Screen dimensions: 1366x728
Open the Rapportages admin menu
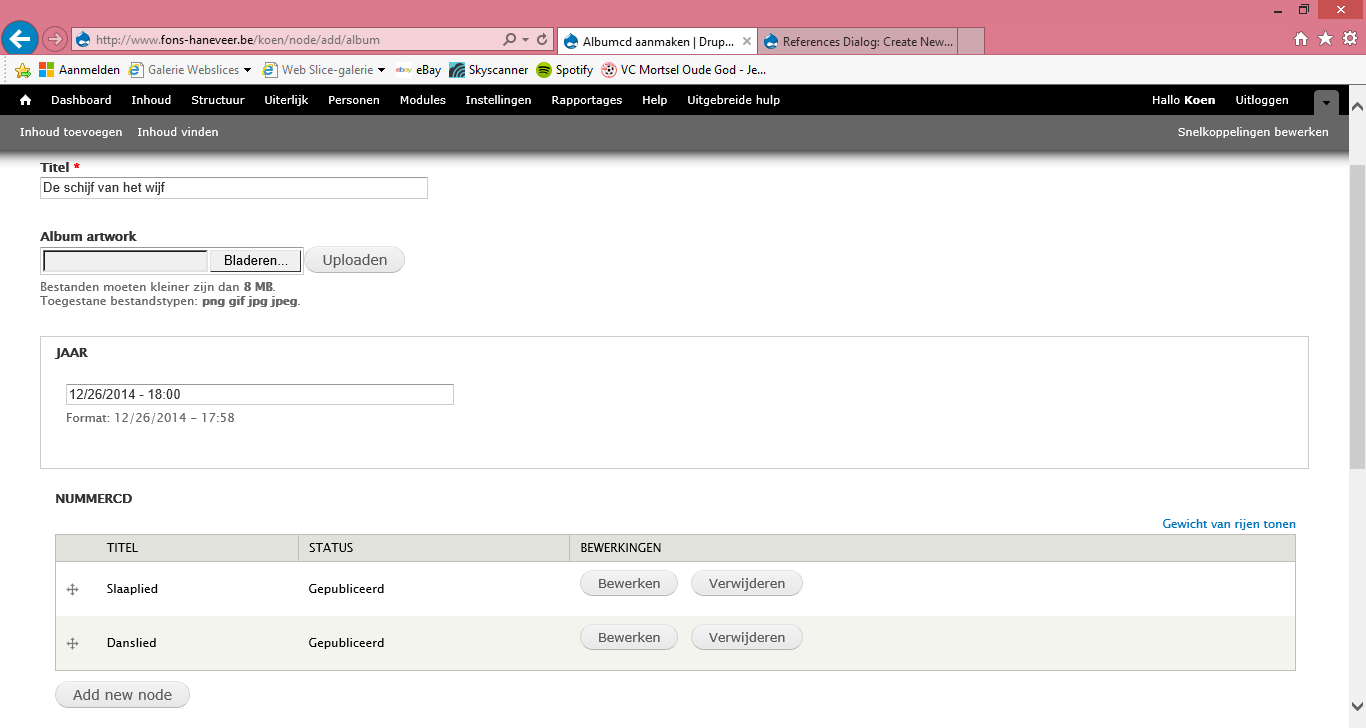(x=587, y=100)
